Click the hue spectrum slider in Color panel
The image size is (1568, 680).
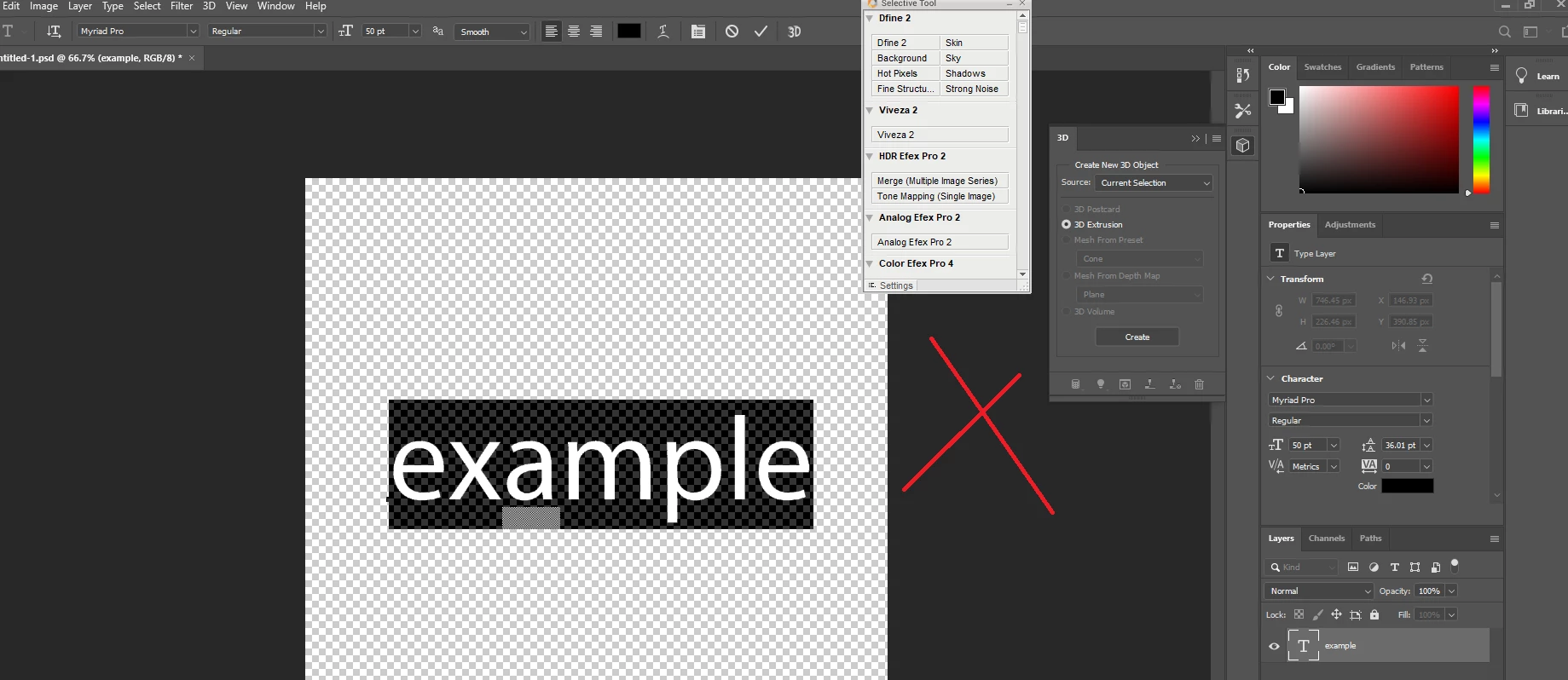coord(1482,139)
